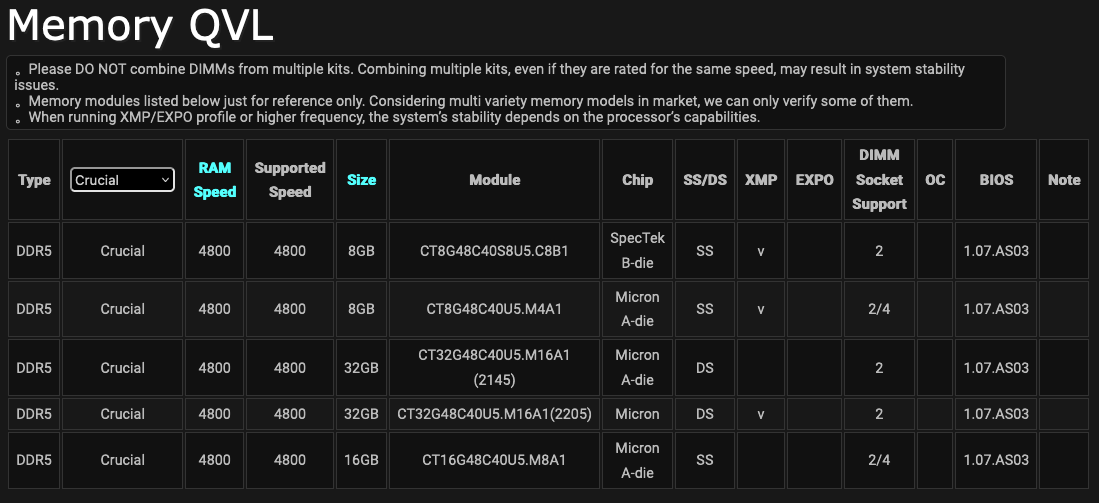The width and height of the screenshot is (1099, 503).
Task: Click XMP v mark in CT8G48C40U5.M4A1 row
Action: pyautogui.click(x=760, y=309)
